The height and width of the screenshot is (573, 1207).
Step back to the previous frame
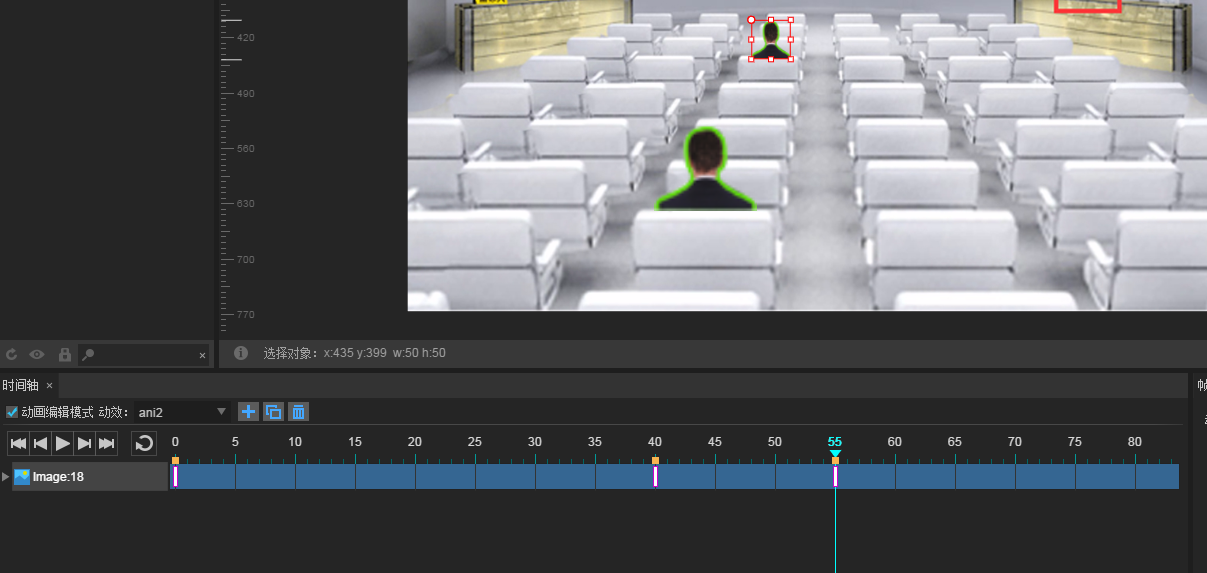(40, 443)
